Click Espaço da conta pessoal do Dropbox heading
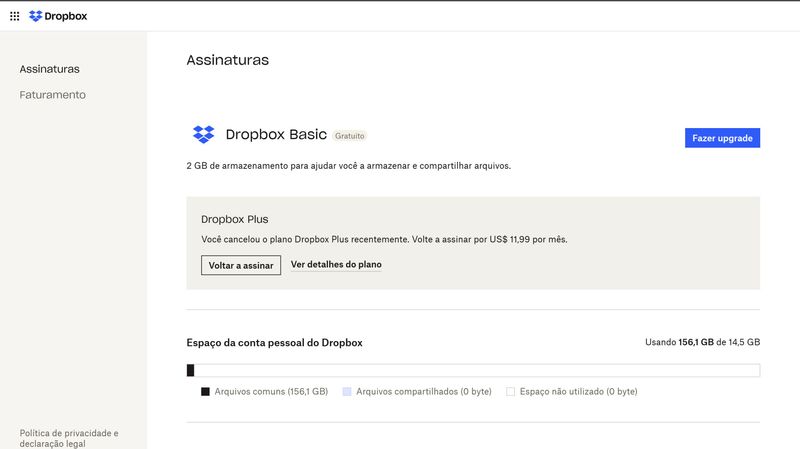This screenshot has height=449, width=800. tap(274, 343)
